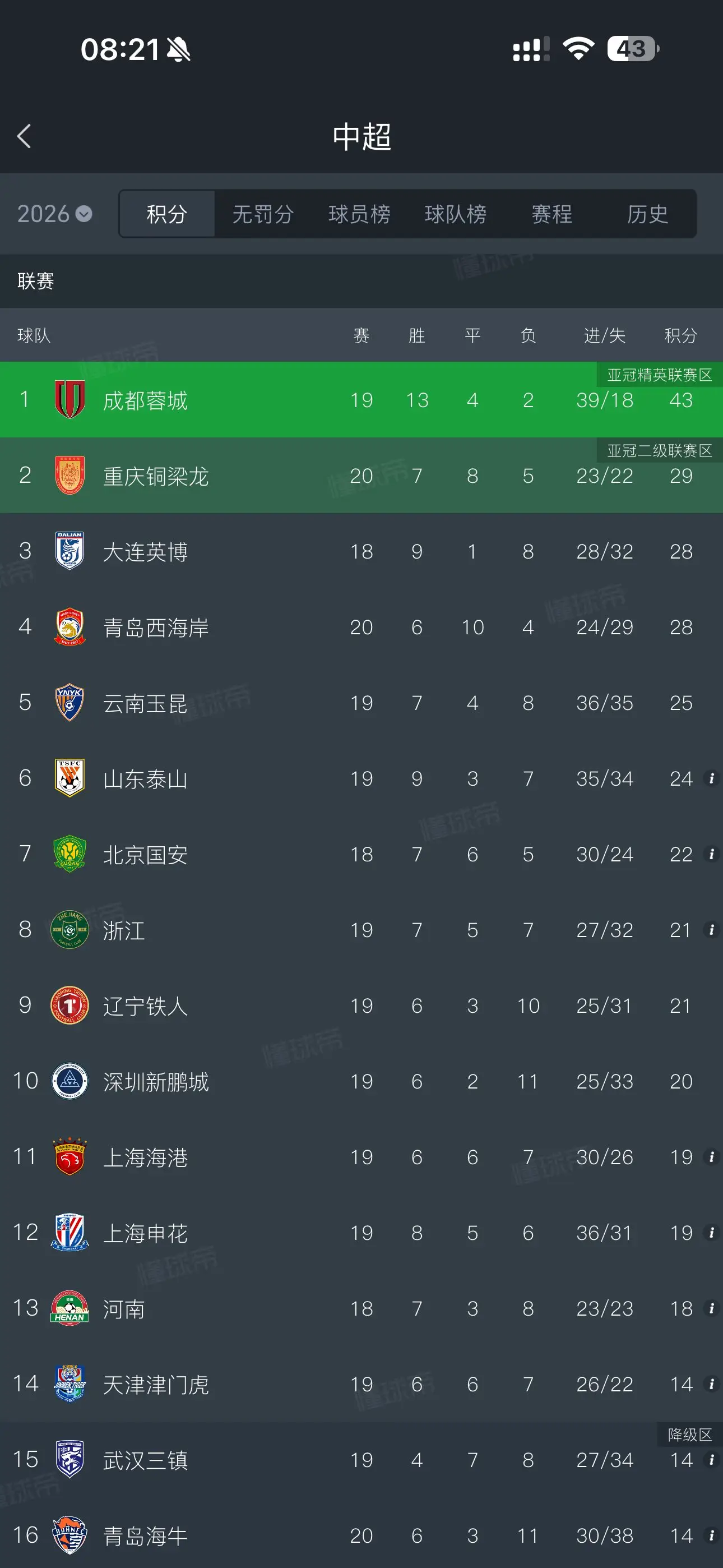Switch to the 球队榜 tab
723x1568 pixels.
point(455,214)
